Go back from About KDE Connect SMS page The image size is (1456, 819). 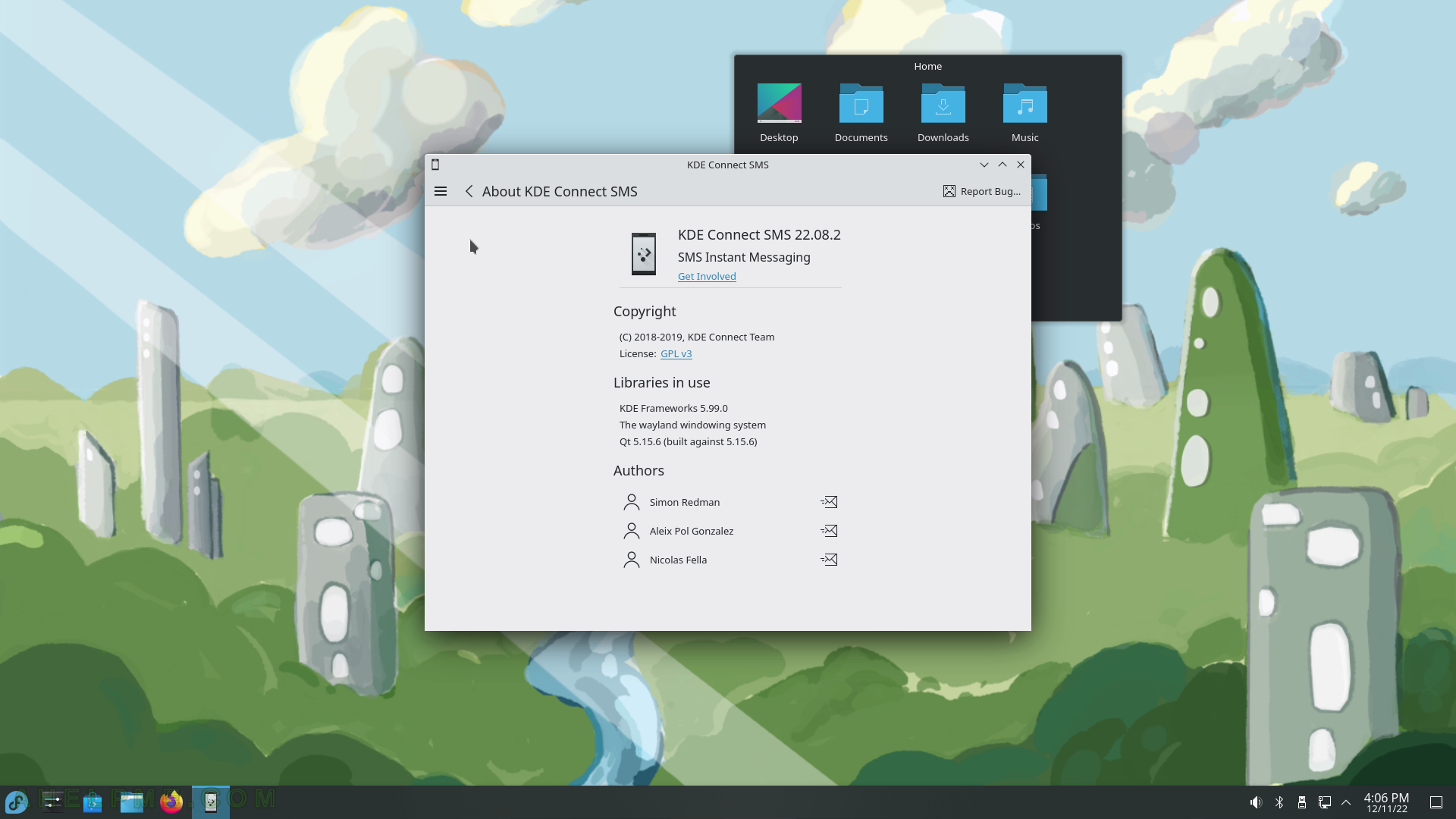click(x=469, y=191)
